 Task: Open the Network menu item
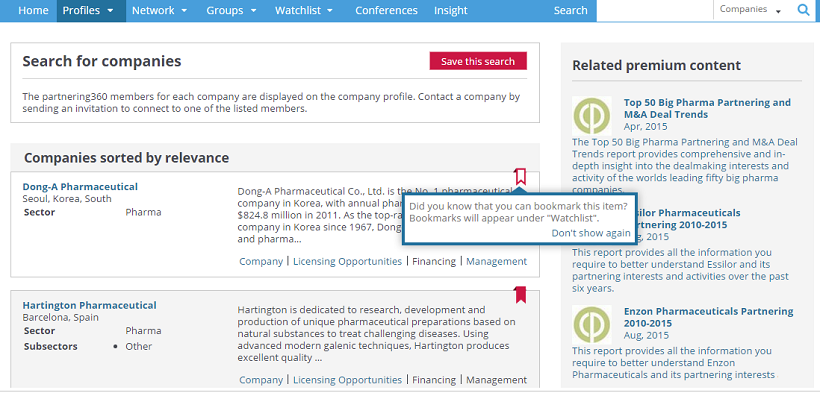pyautogui.click(x=153, y=10)
